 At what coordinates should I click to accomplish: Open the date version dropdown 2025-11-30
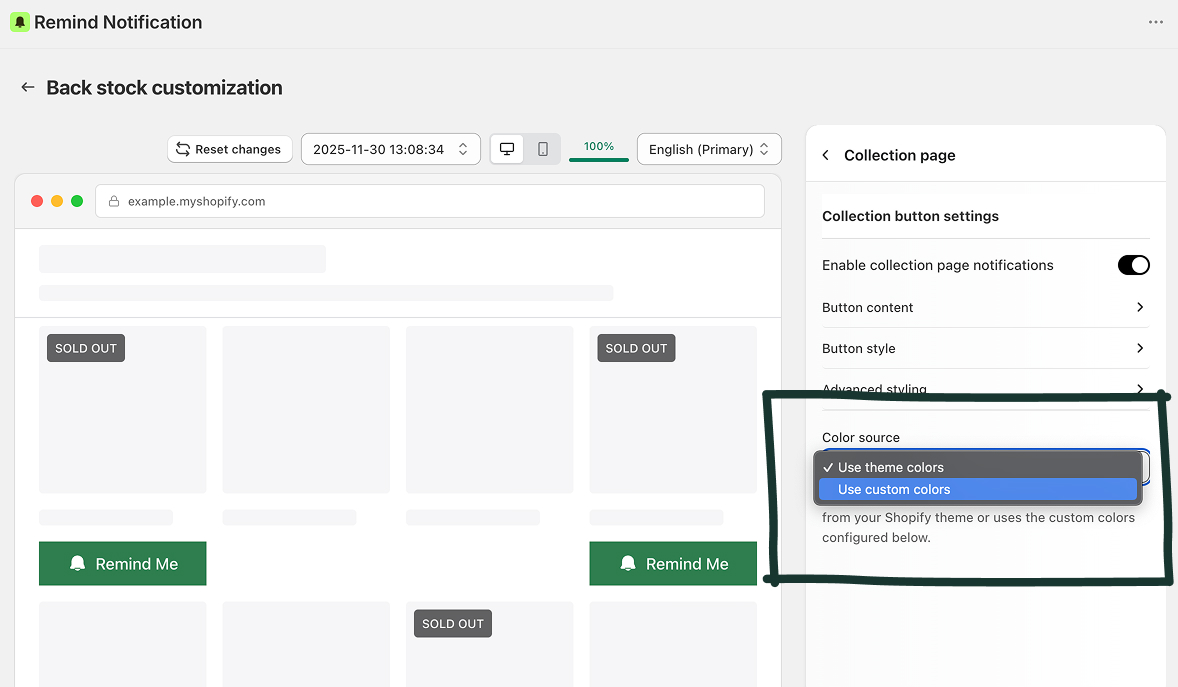[x=390, y=149]
